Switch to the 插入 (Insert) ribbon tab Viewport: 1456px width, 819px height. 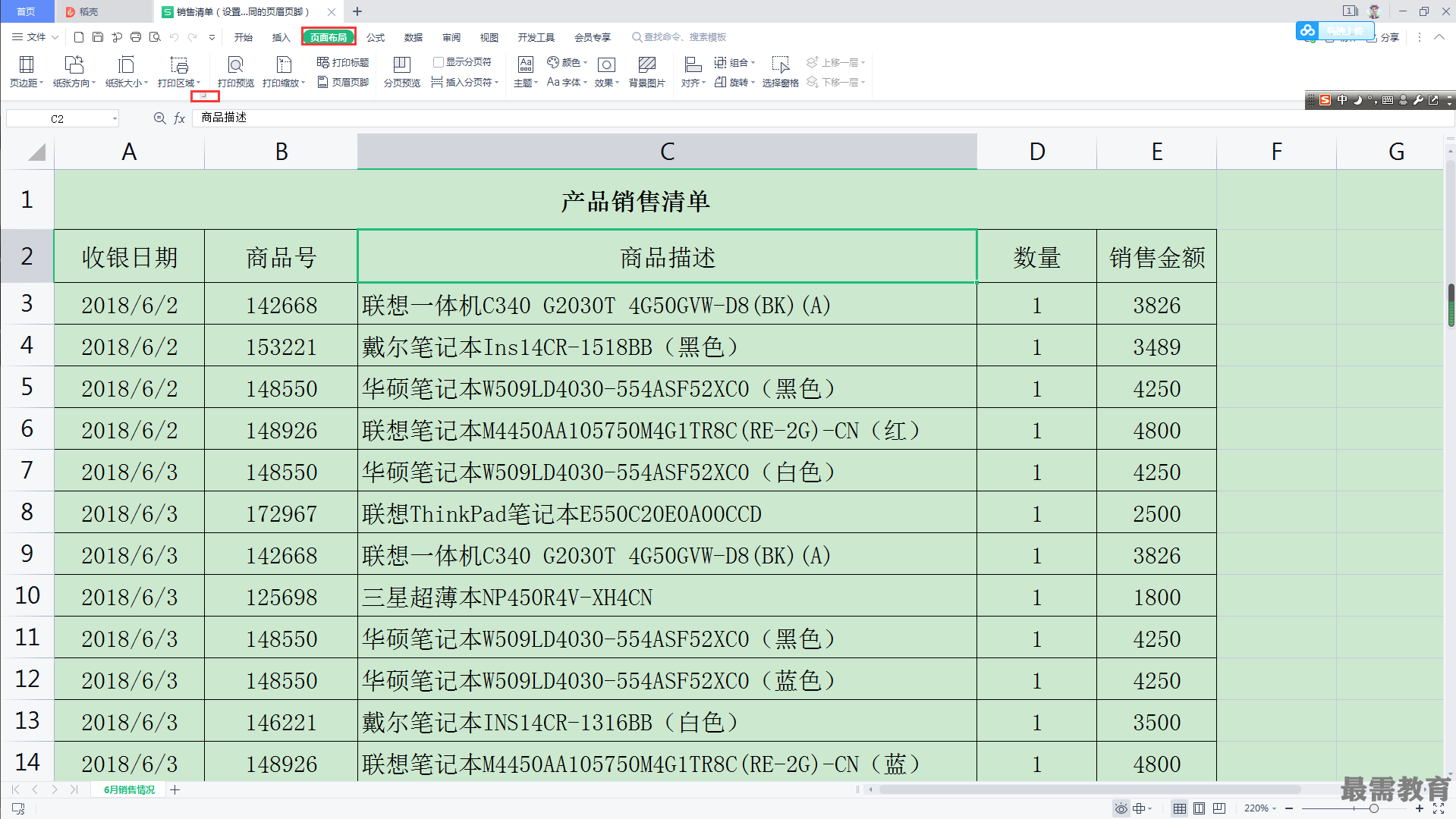pos(281,37)
